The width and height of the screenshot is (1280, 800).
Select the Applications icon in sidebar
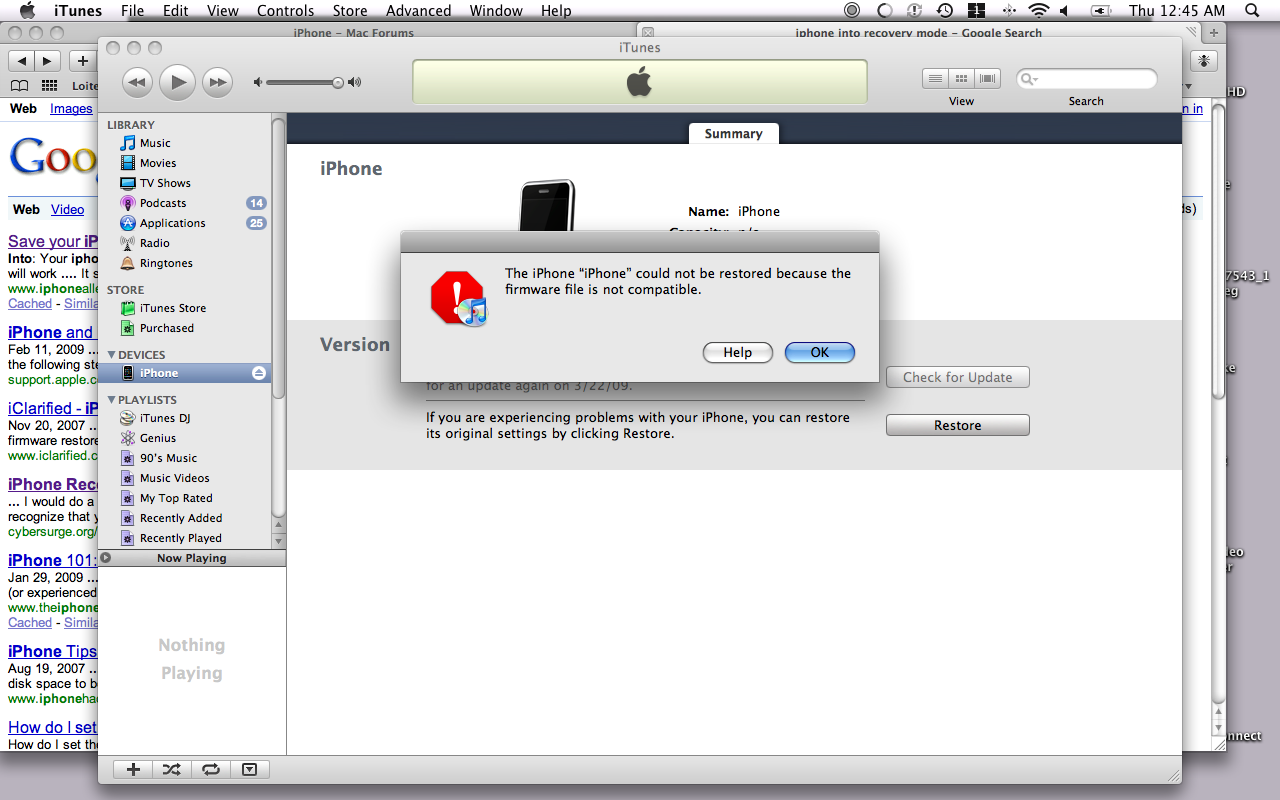click(128, 223)
